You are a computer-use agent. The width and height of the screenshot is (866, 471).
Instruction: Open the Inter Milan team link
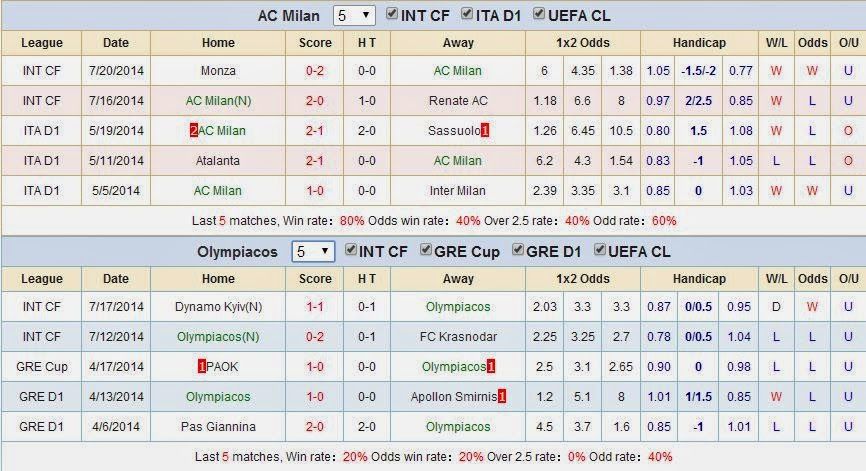tap(458, 190)
